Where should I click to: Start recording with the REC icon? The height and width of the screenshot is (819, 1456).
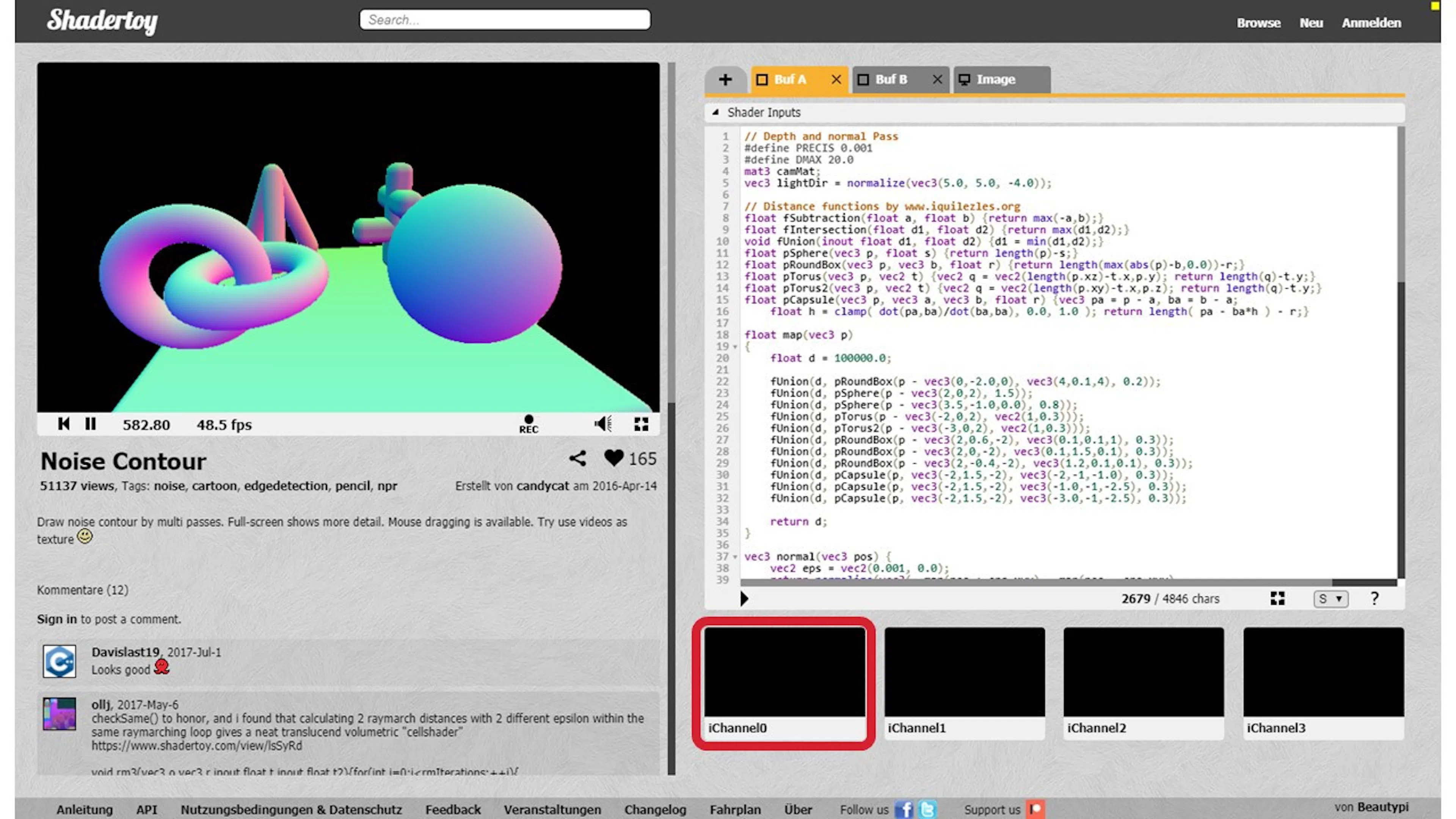click(x=529, y=425)
